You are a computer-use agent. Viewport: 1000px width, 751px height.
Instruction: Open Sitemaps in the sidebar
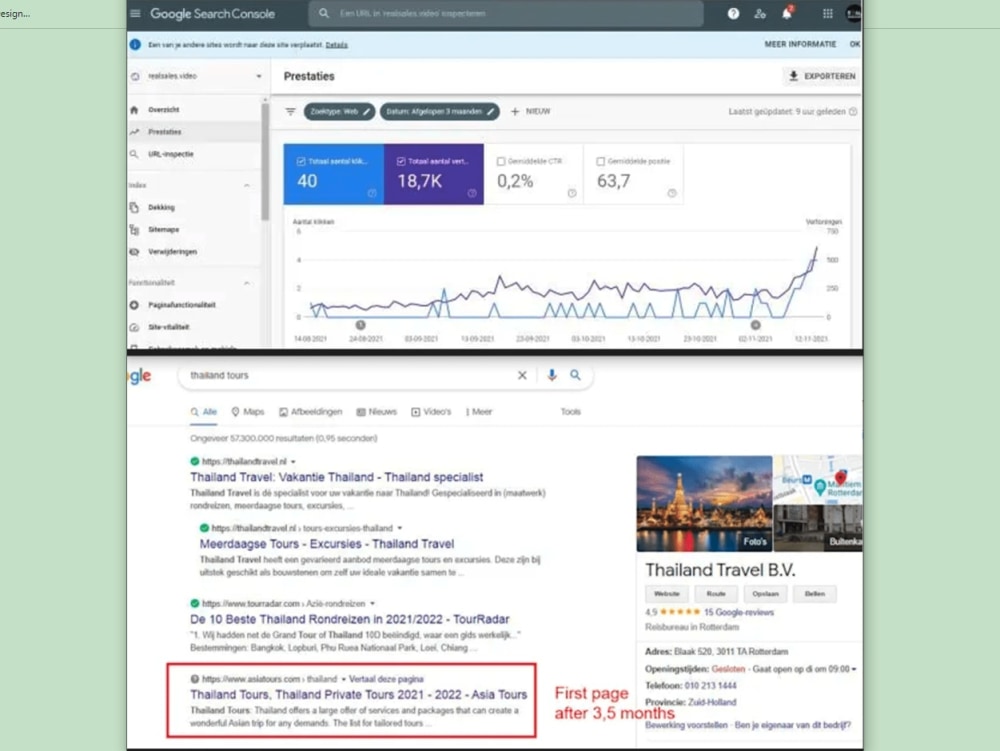click(163, 230)
